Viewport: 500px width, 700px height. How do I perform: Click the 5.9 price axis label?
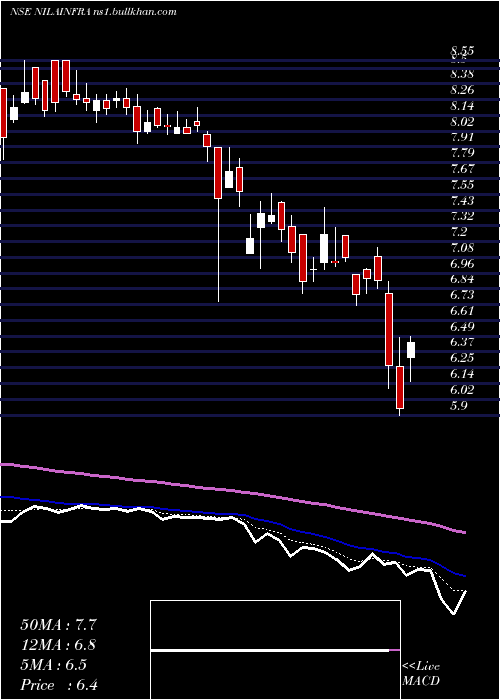click(x=458, y=406)
